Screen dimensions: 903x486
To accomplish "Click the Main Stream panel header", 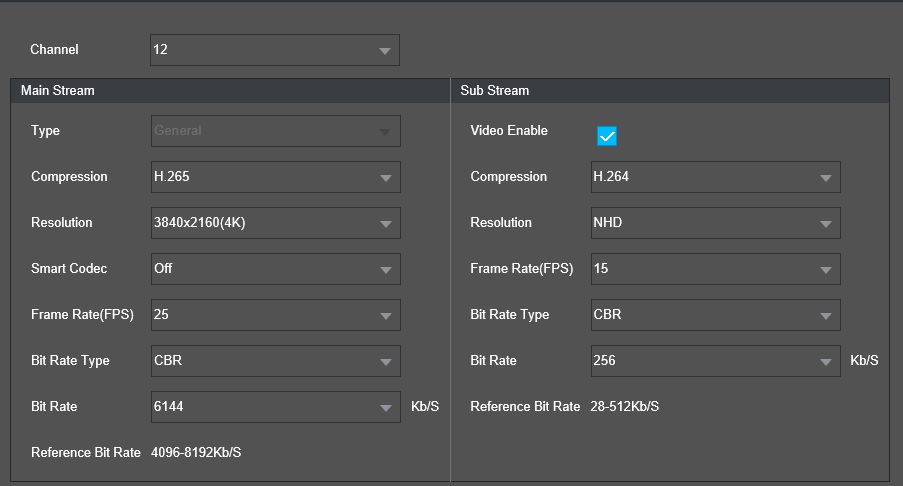I will tap(230, 91).
